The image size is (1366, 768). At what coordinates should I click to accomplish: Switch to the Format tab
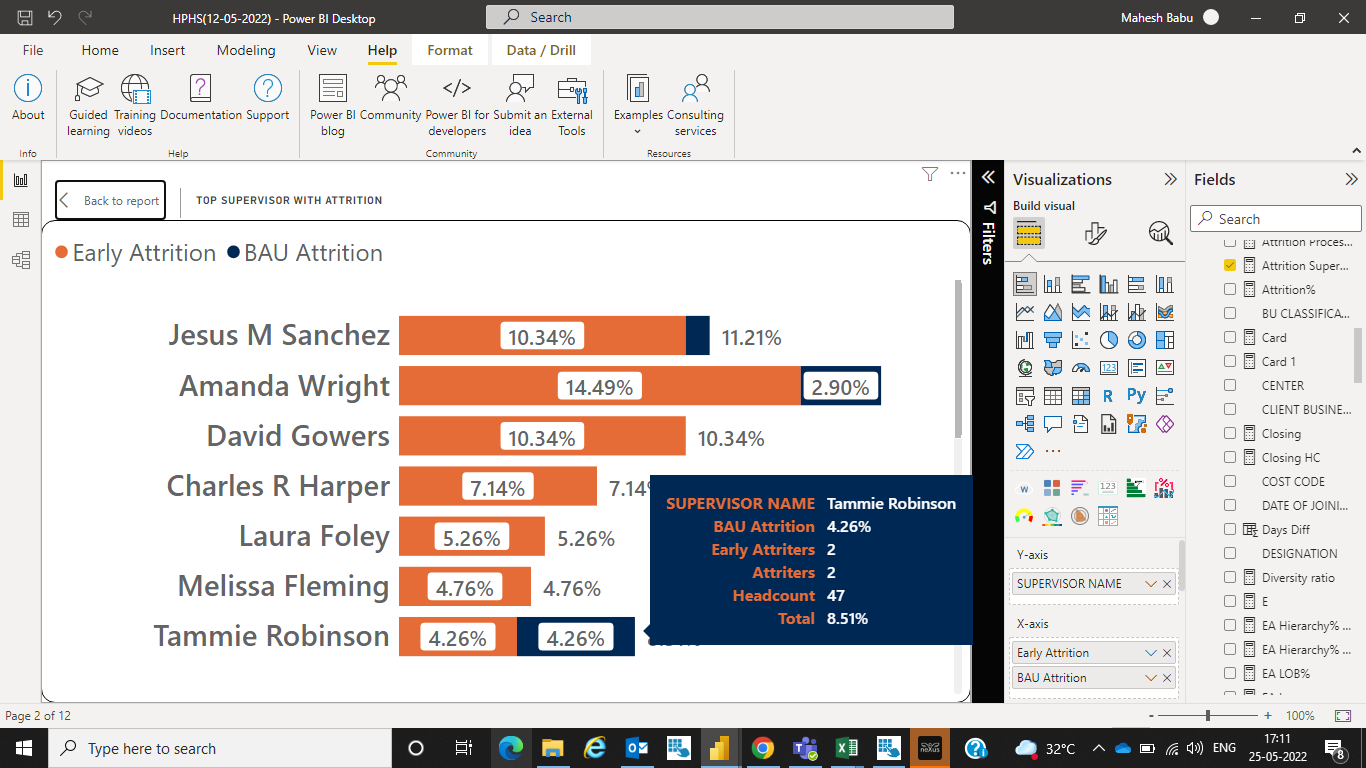(x=450, y=50)
